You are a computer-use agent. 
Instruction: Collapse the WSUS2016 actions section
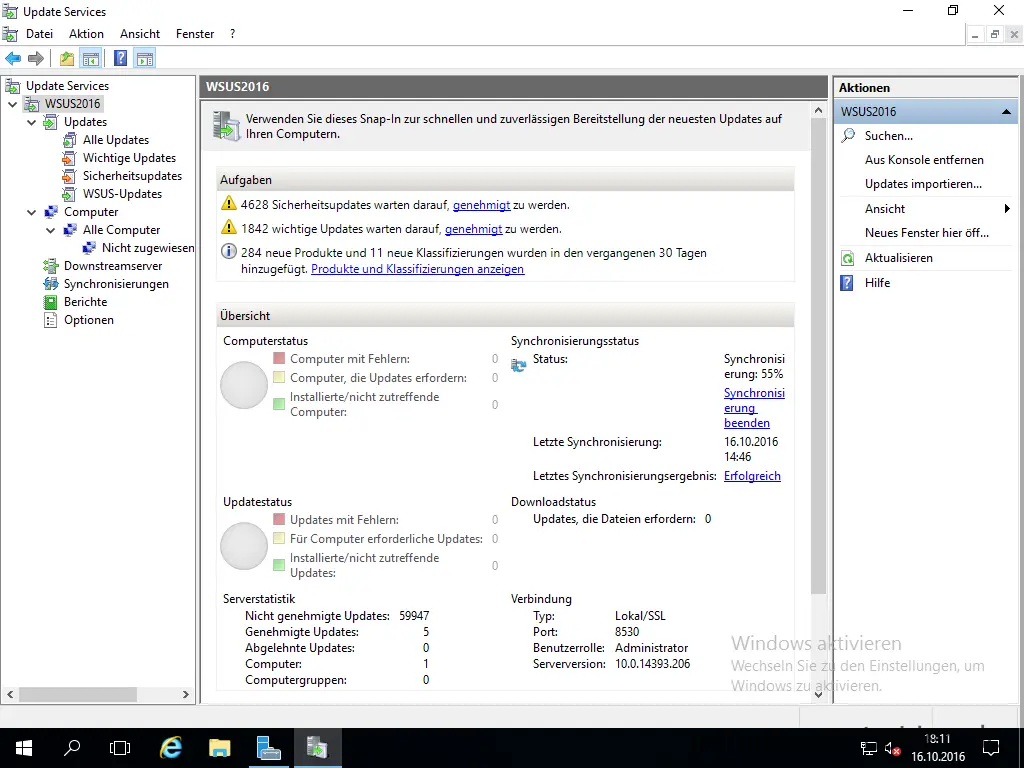pyautogui.click(x=1006, y=112)
